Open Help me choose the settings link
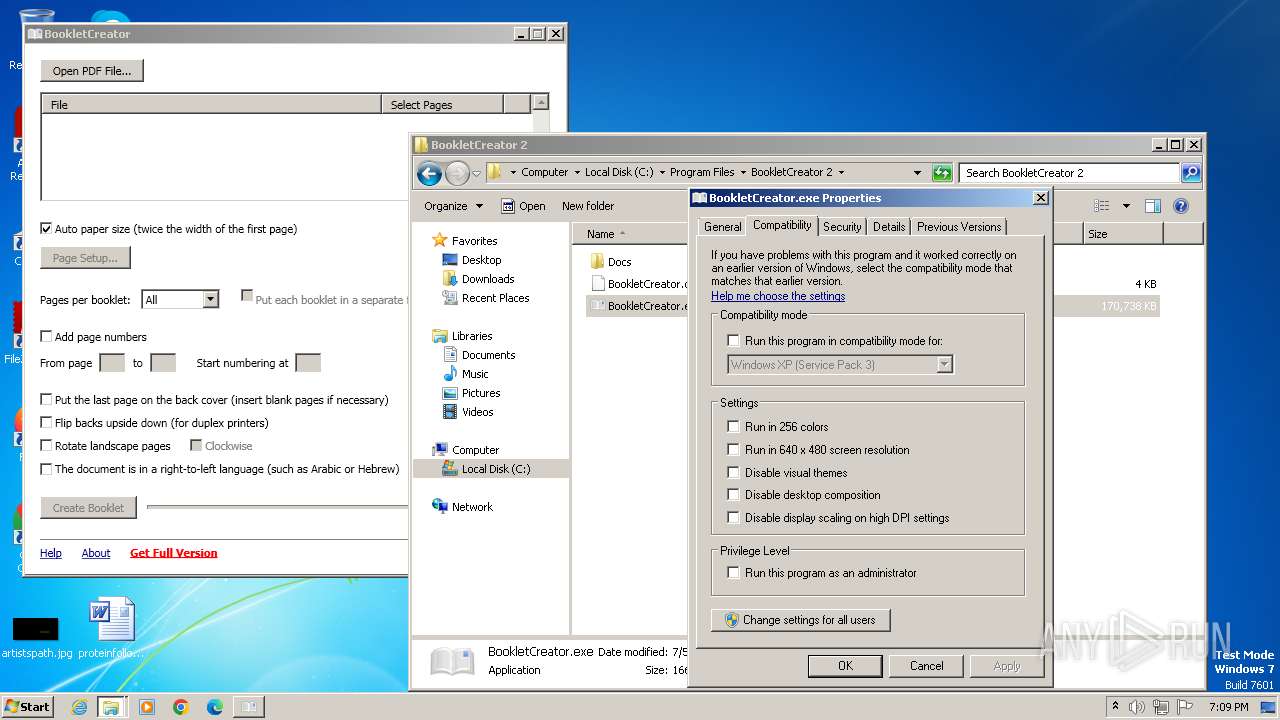 click(x=778, y=296)
